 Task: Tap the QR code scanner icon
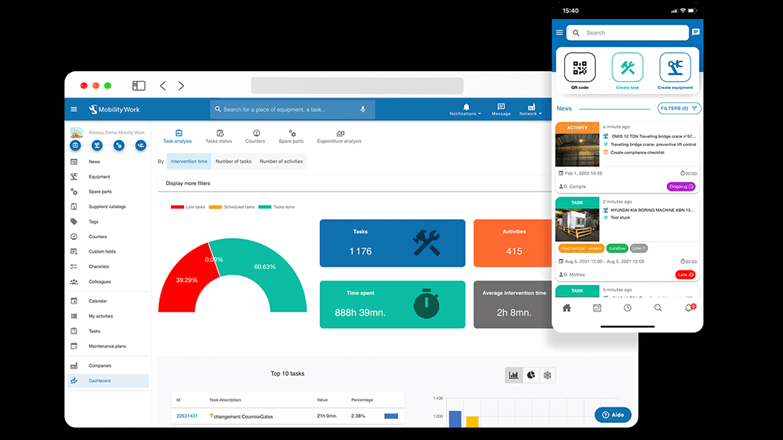point(580,68)
